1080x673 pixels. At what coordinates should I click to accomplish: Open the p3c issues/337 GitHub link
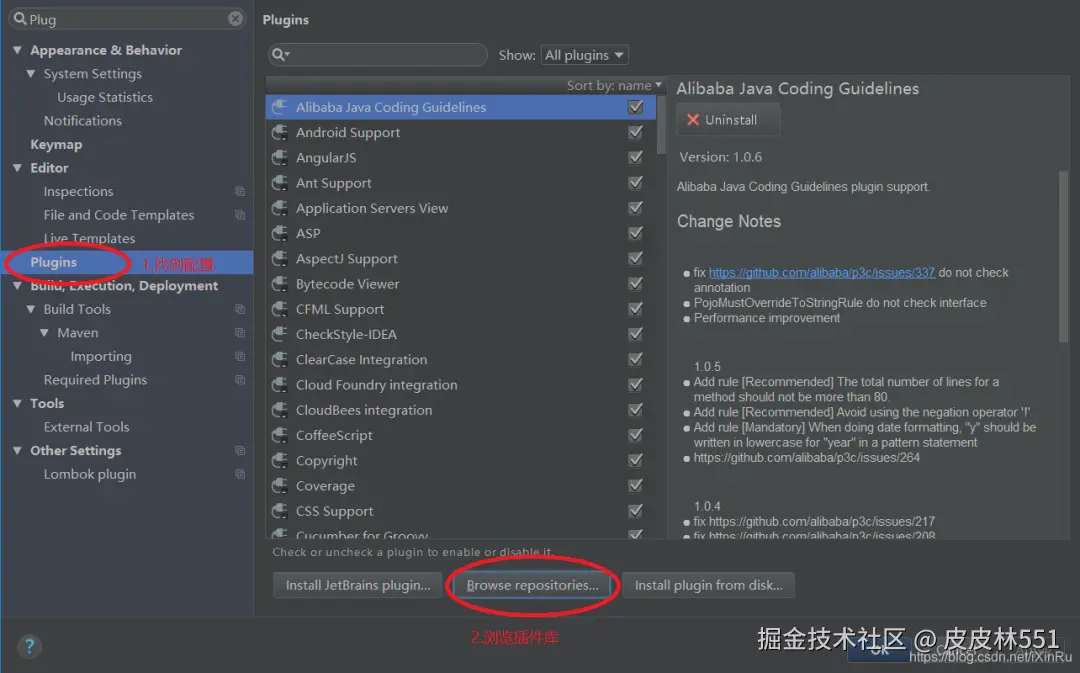point(822,273)
